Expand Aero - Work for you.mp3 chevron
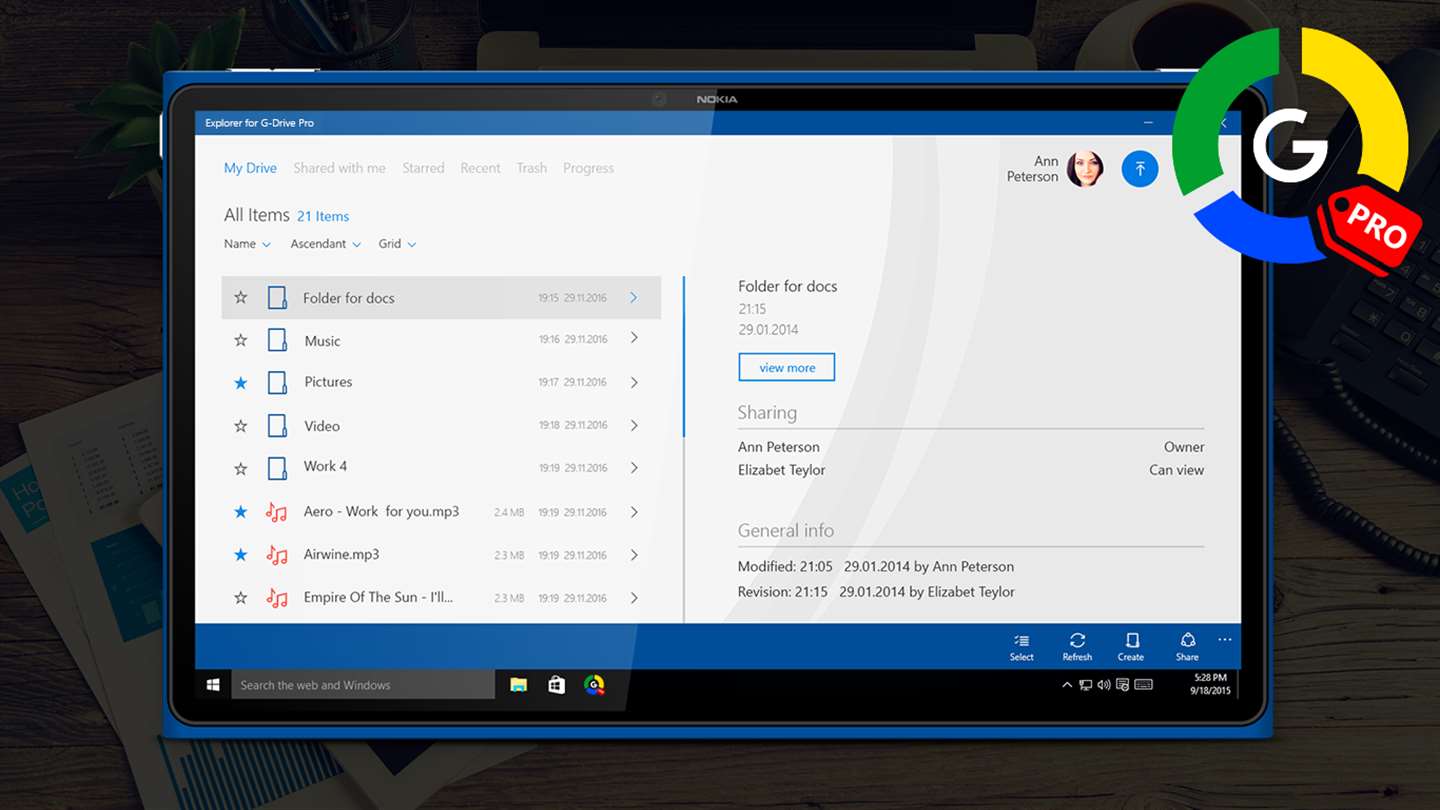Viewport: 1440px width, 810px height. point(634,512)
